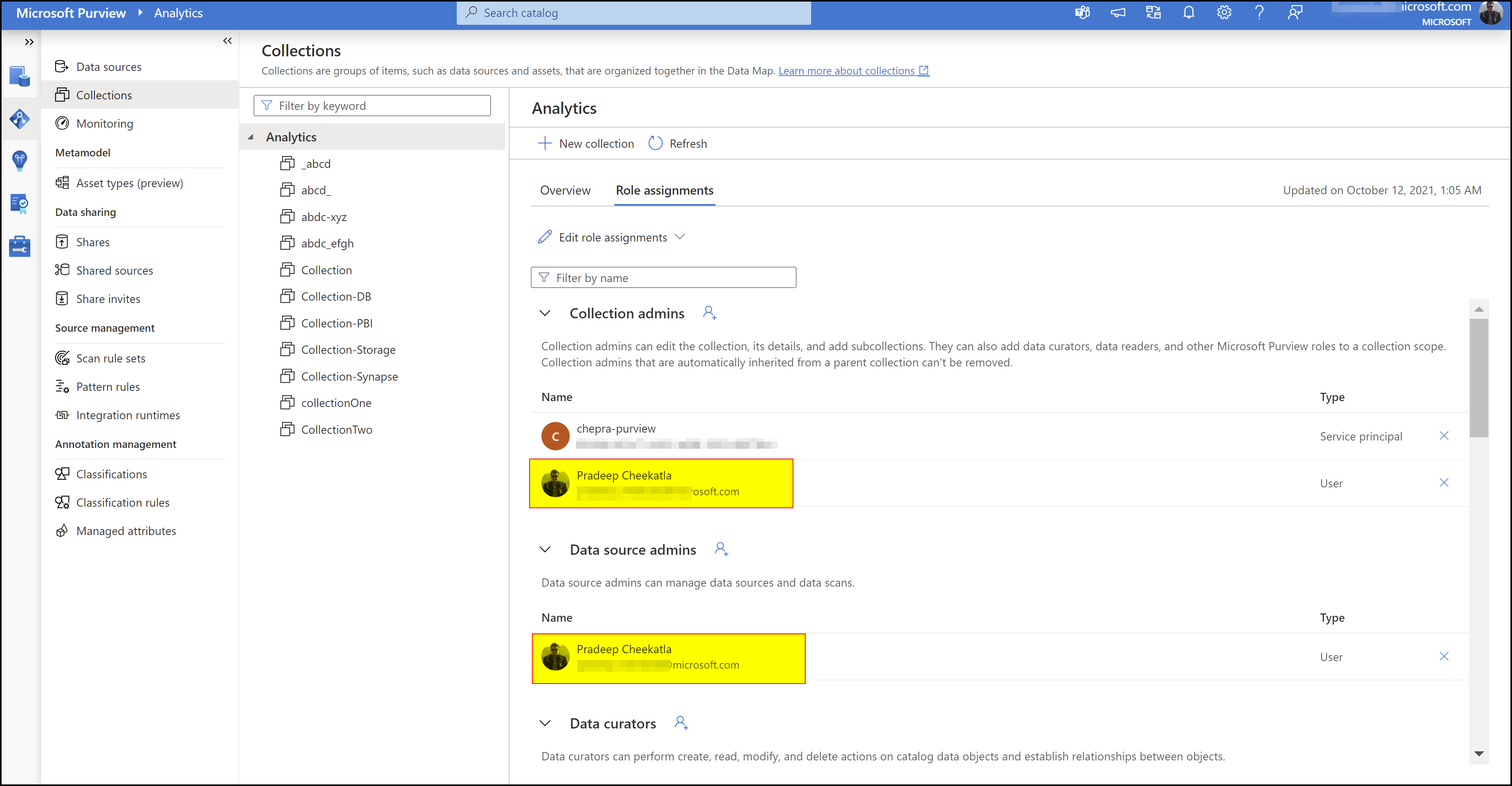Open the account profile picture
This screenshot has width=1512, height=786.
[x=1491, y=13]
